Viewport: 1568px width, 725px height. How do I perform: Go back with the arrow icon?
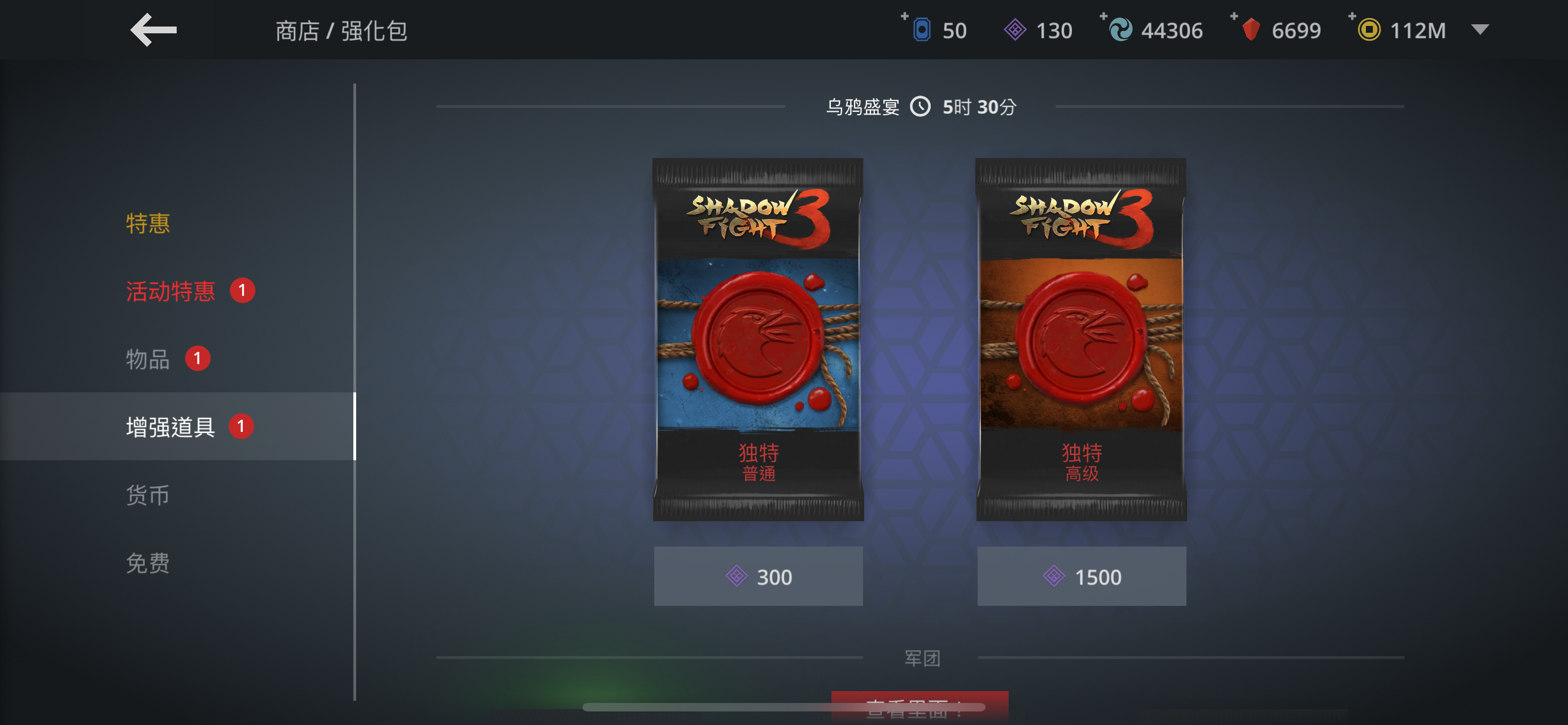154,30
